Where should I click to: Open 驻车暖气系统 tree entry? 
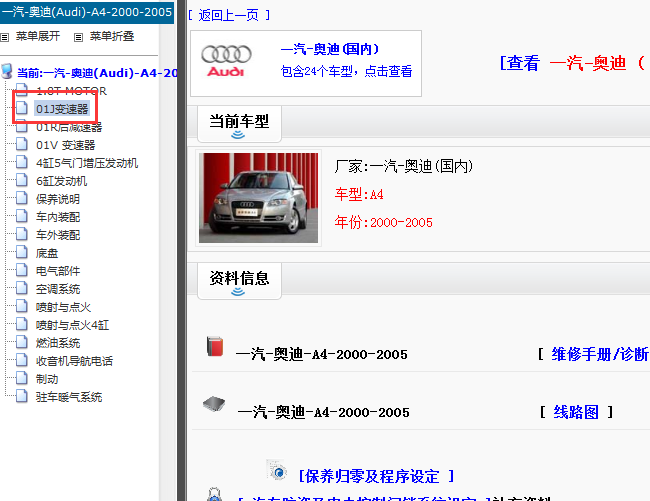pyautogui.click(x=69, y=397)
